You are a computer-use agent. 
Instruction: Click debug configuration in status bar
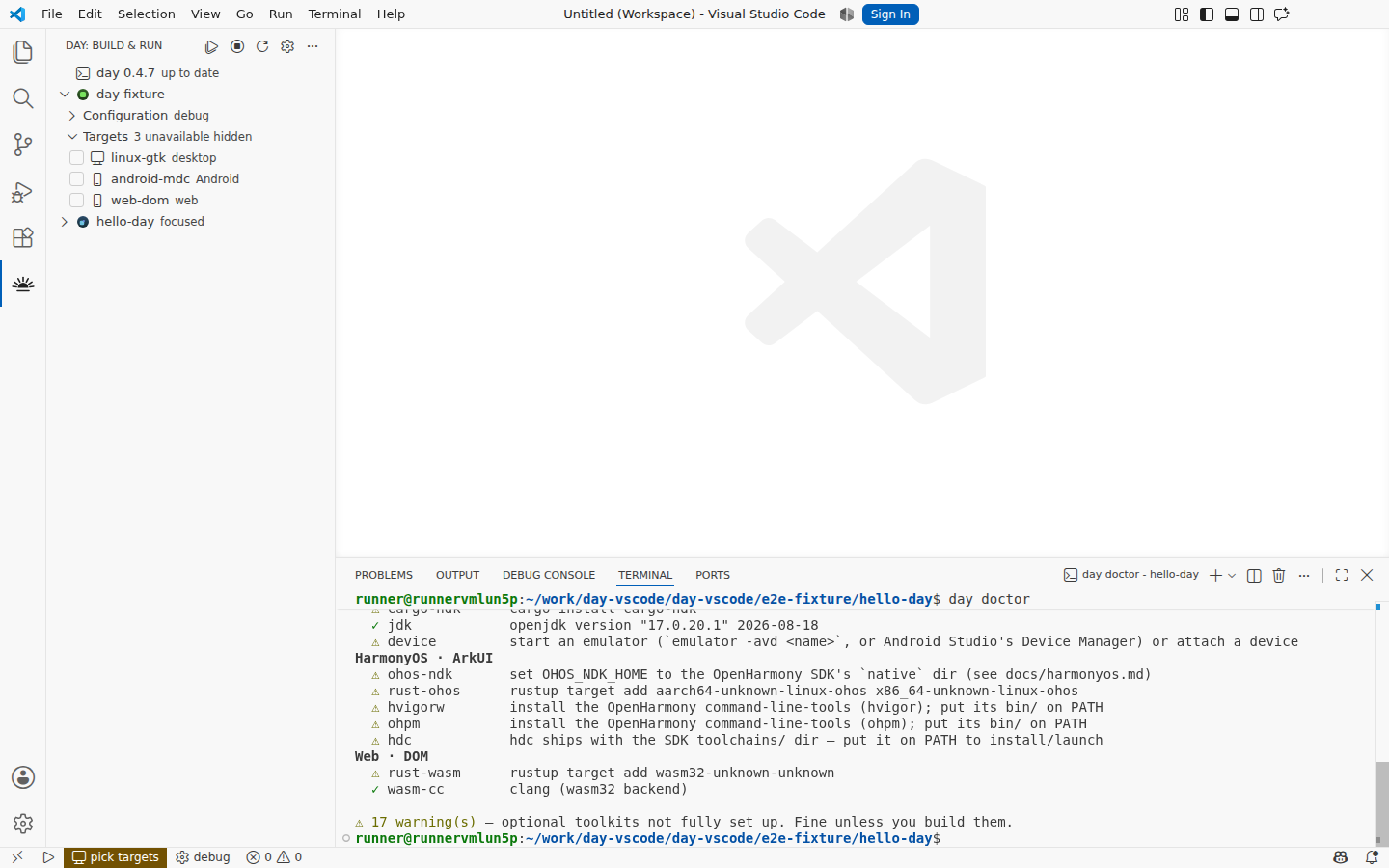point(203,857)
